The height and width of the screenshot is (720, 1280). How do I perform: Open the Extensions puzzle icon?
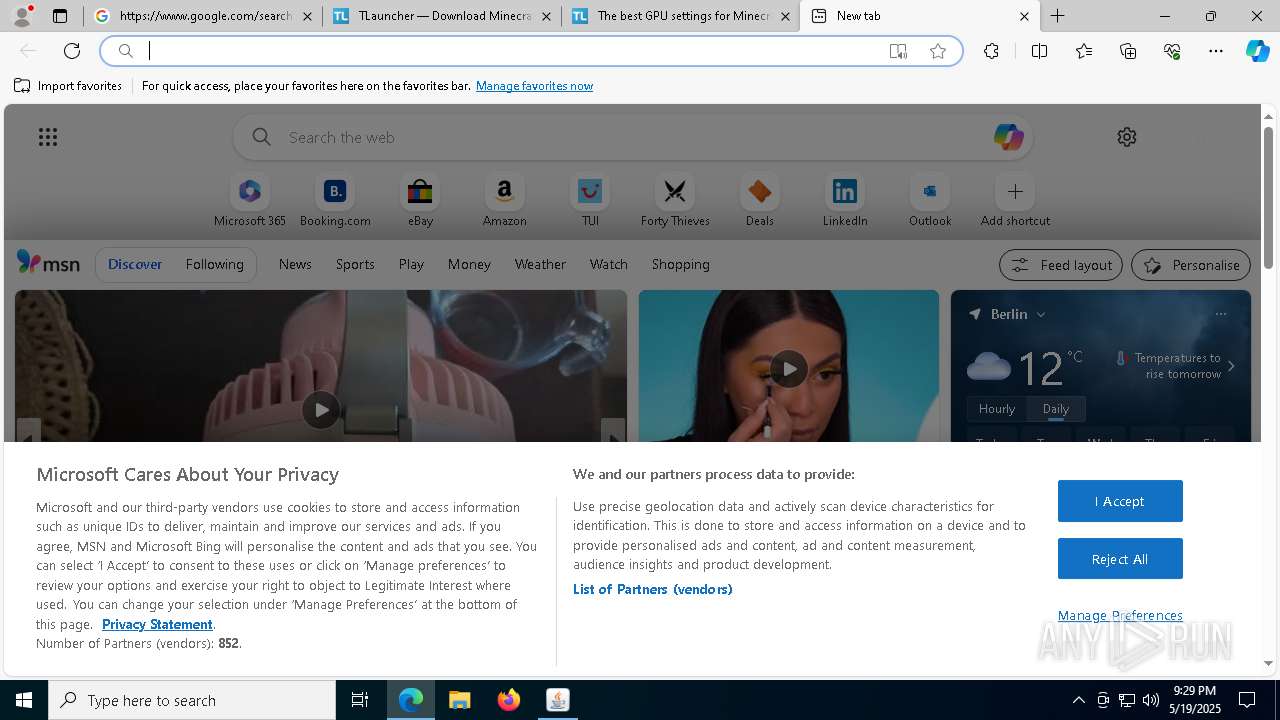click(x=991, y=51)
